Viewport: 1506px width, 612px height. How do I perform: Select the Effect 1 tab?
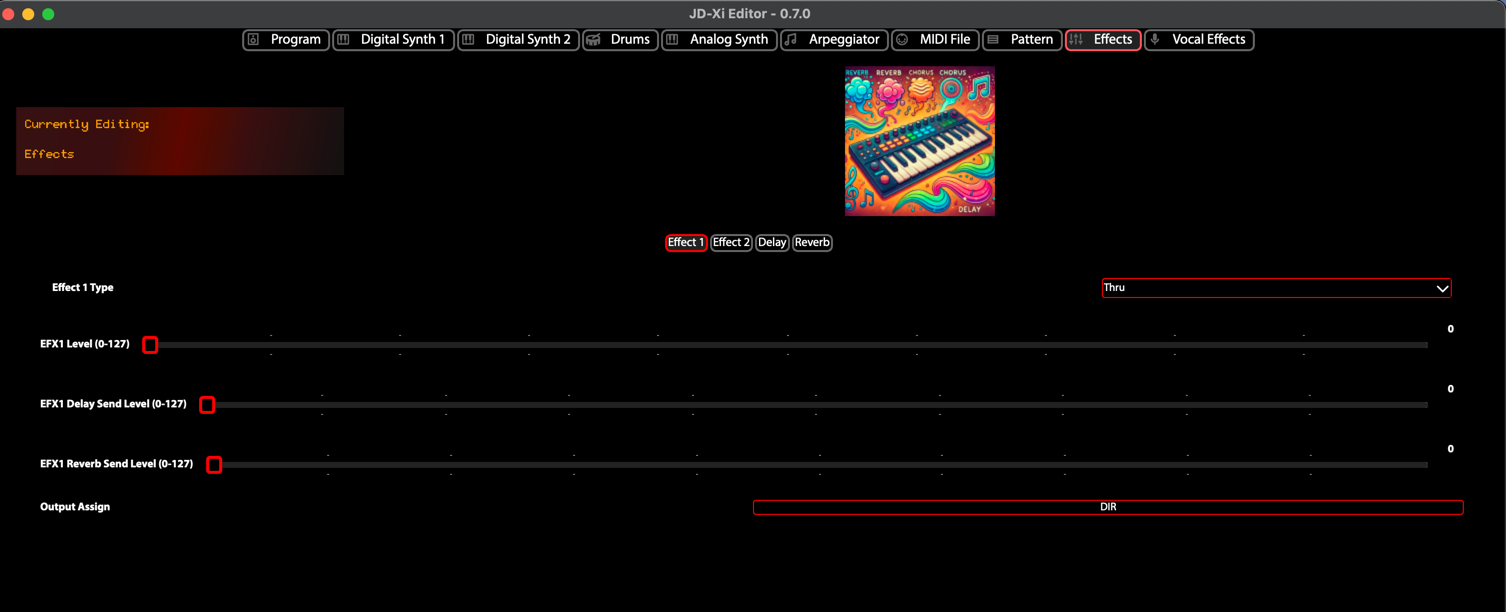686,243
